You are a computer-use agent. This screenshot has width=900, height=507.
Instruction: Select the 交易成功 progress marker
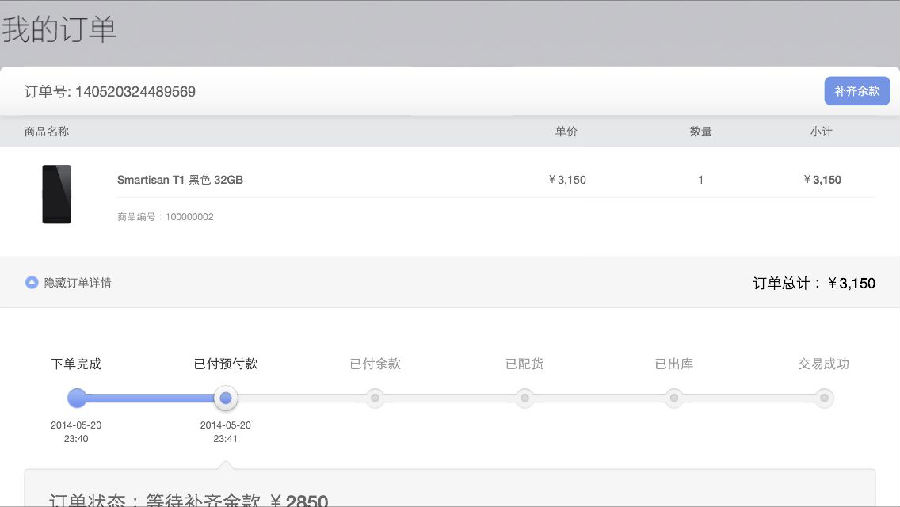824,398
